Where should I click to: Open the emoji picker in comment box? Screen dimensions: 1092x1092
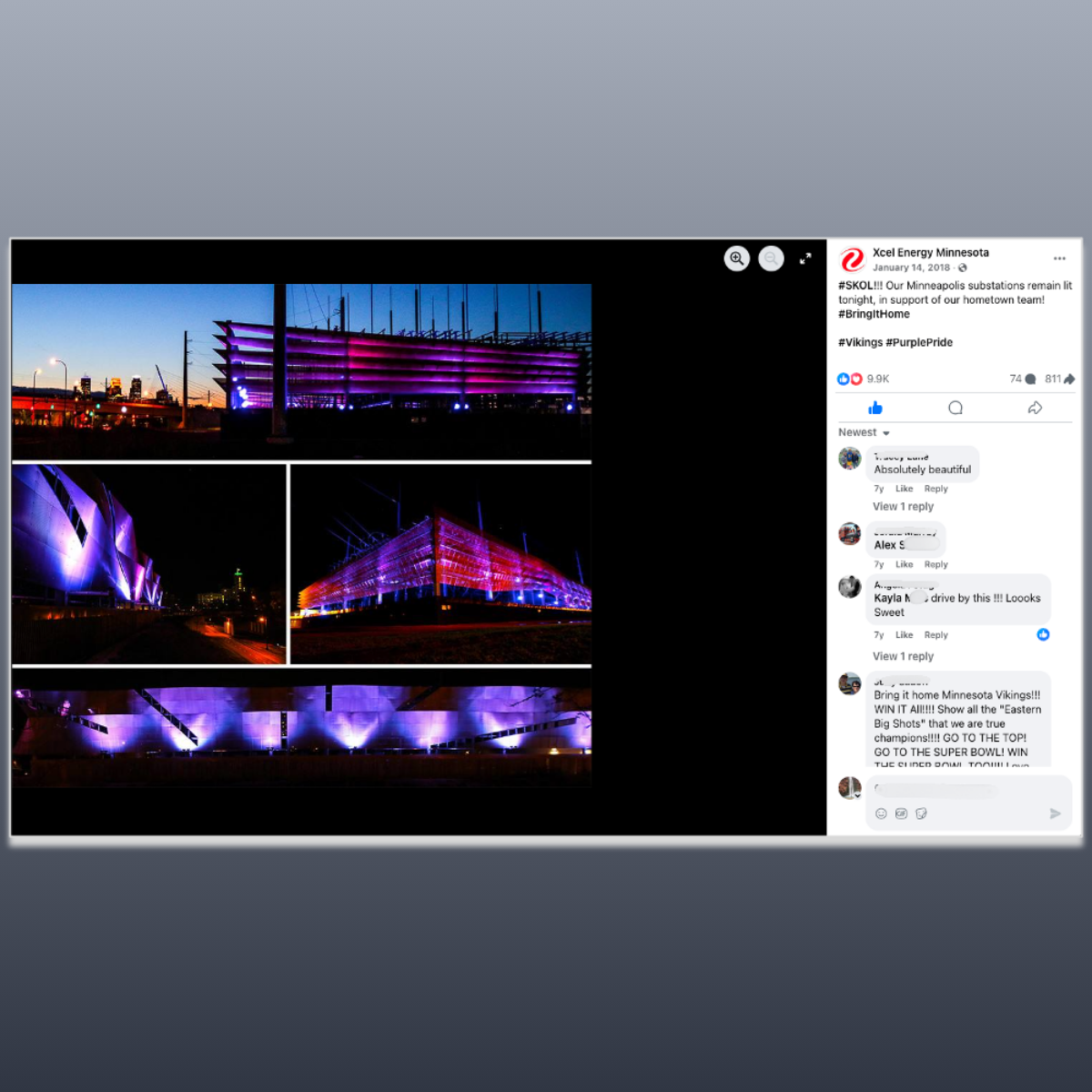click(881, 814)
